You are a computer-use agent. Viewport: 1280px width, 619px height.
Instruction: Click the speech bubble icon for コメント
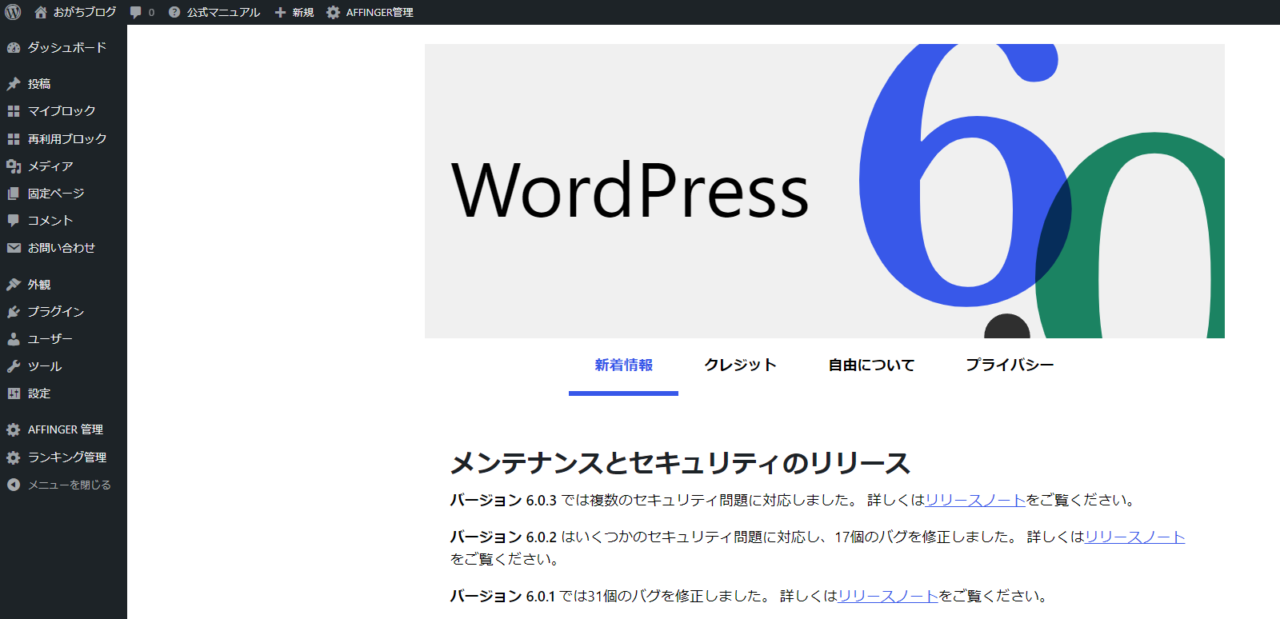pos(14,220)
